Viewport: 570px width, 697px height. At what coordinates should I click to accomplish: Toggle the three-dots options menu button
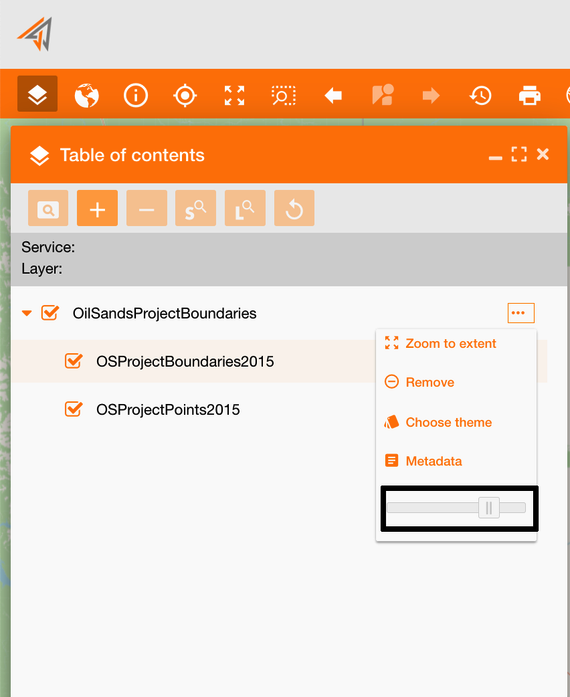point(521,313)
